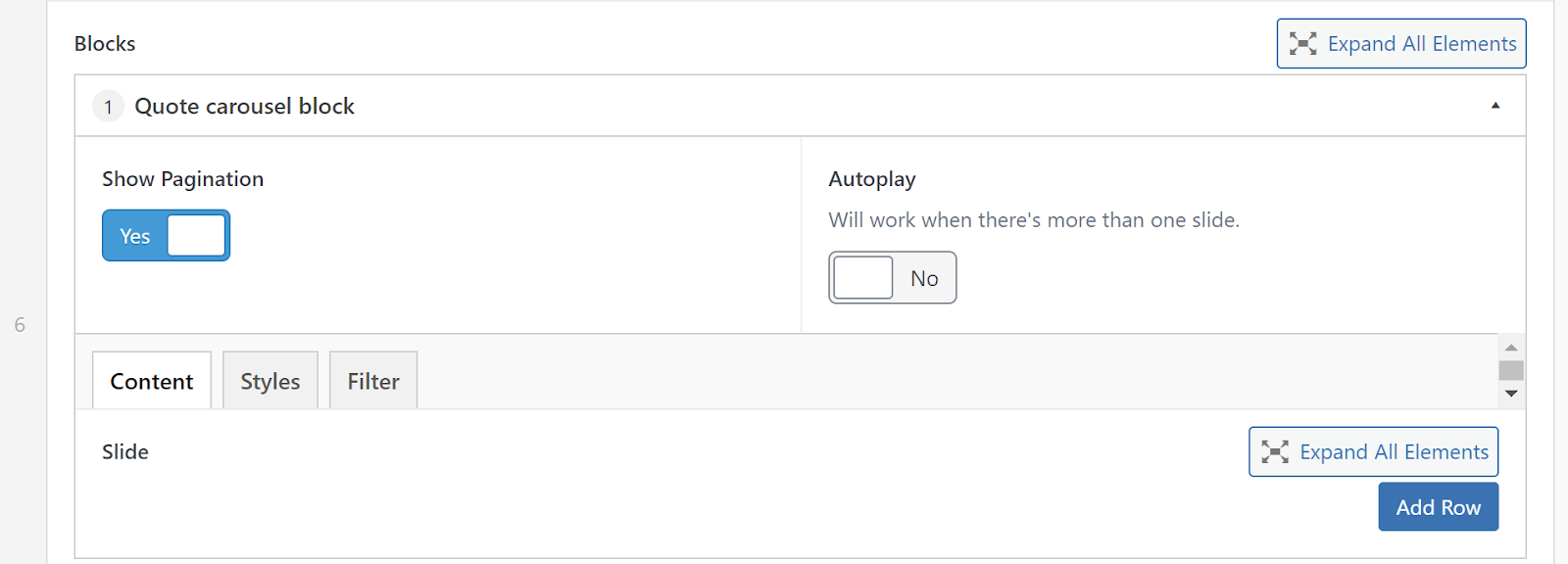Click the No label on Autoplay toggle
1568x564 pixels.
tap(924, 279)
